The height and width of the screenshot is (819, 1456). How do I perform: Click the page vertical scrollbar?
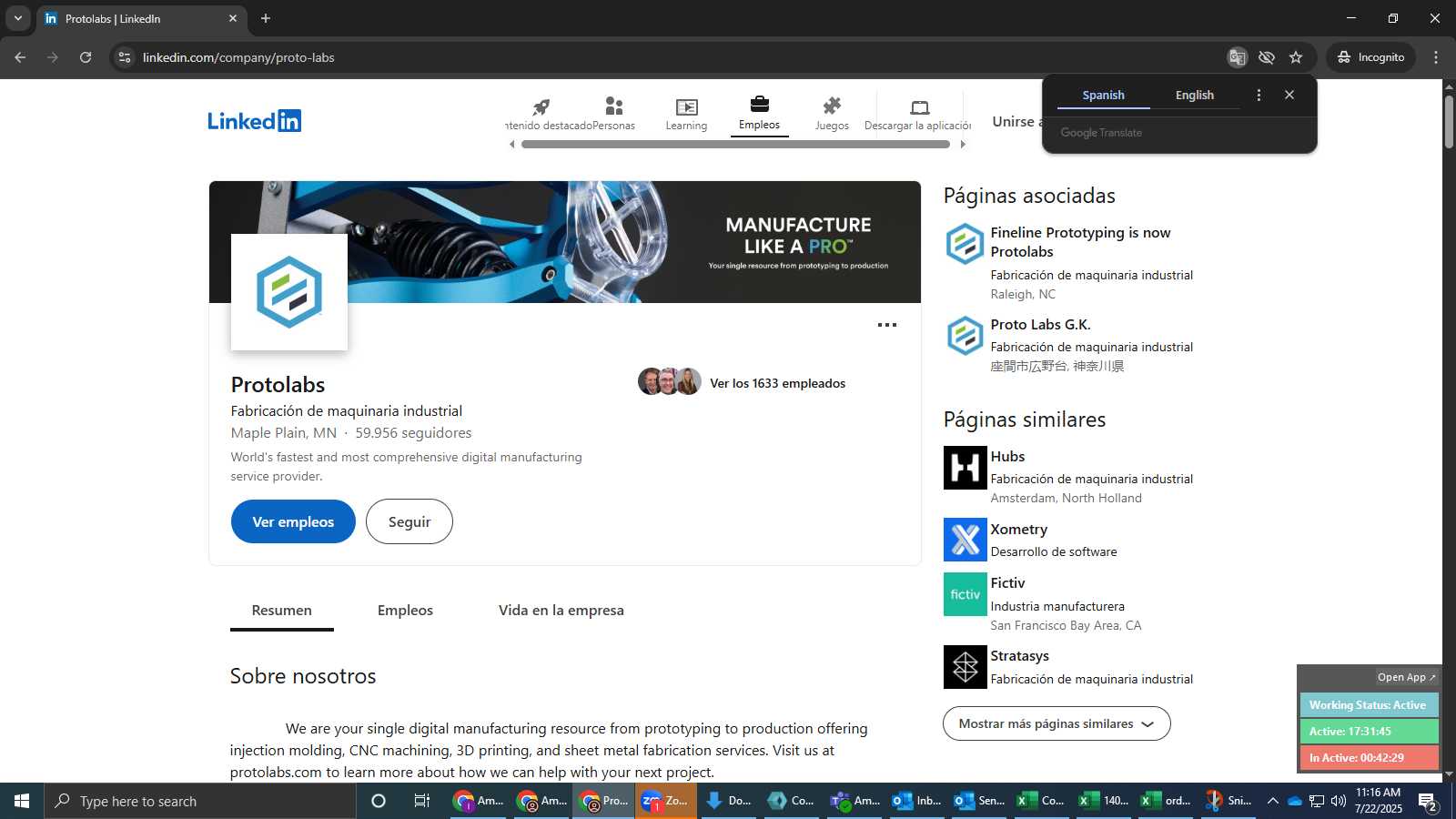1449,123
